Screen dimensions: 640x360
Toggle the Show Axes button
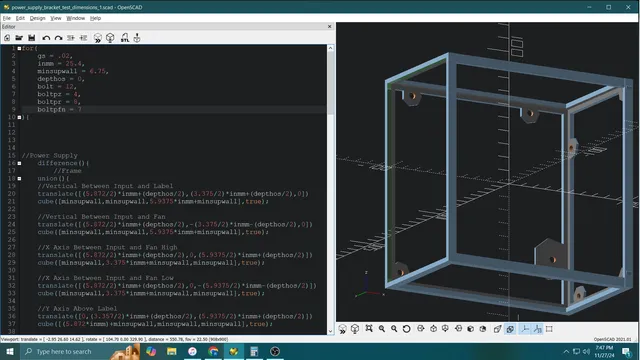pos(524,329)
